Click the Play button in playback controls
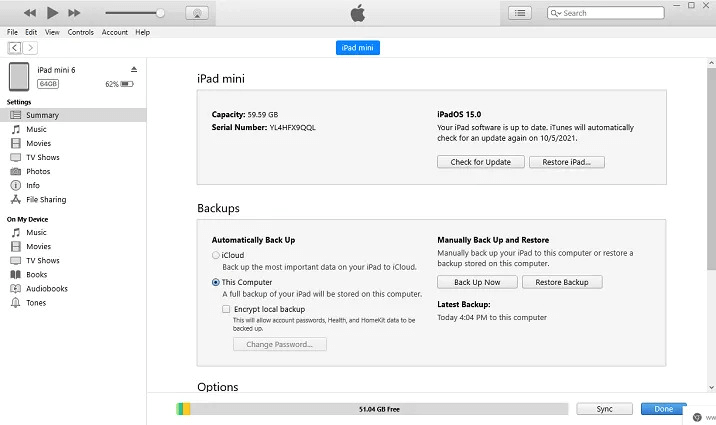 coord(52,13)
